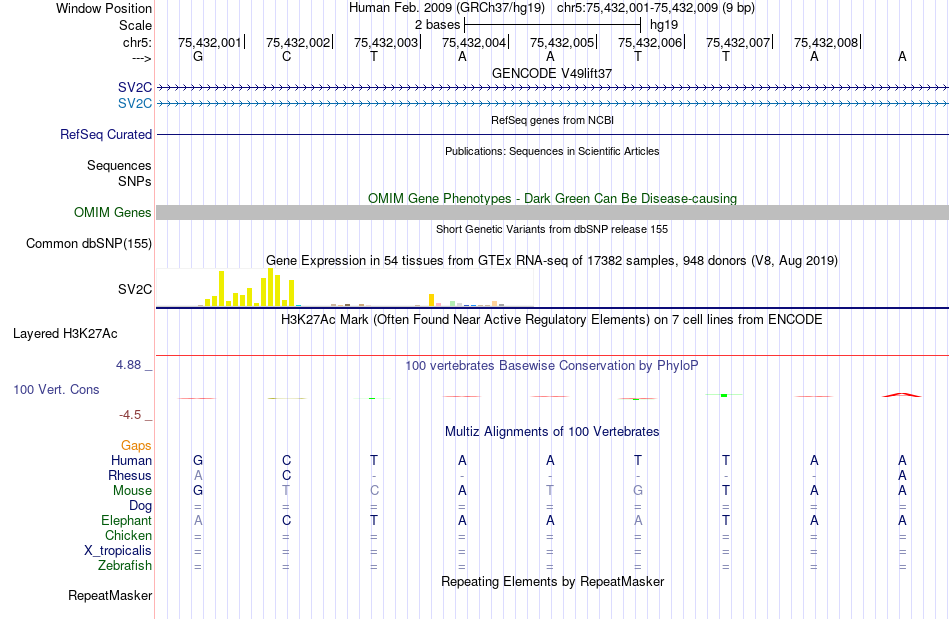Click position label 75,432,006 on the ruler
The width and height of the screenshot is (950, 619).
[649, 42]
